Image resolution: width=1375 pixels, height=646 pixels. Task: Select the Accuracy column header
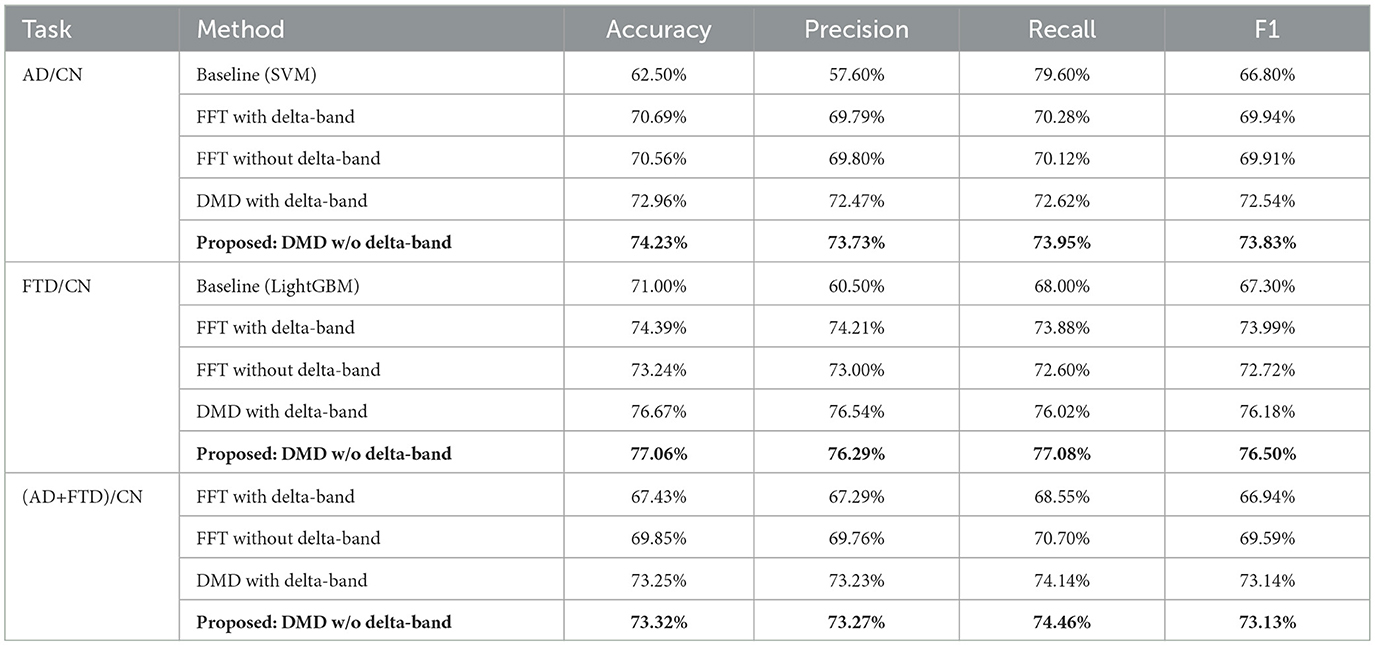(658, 29)
